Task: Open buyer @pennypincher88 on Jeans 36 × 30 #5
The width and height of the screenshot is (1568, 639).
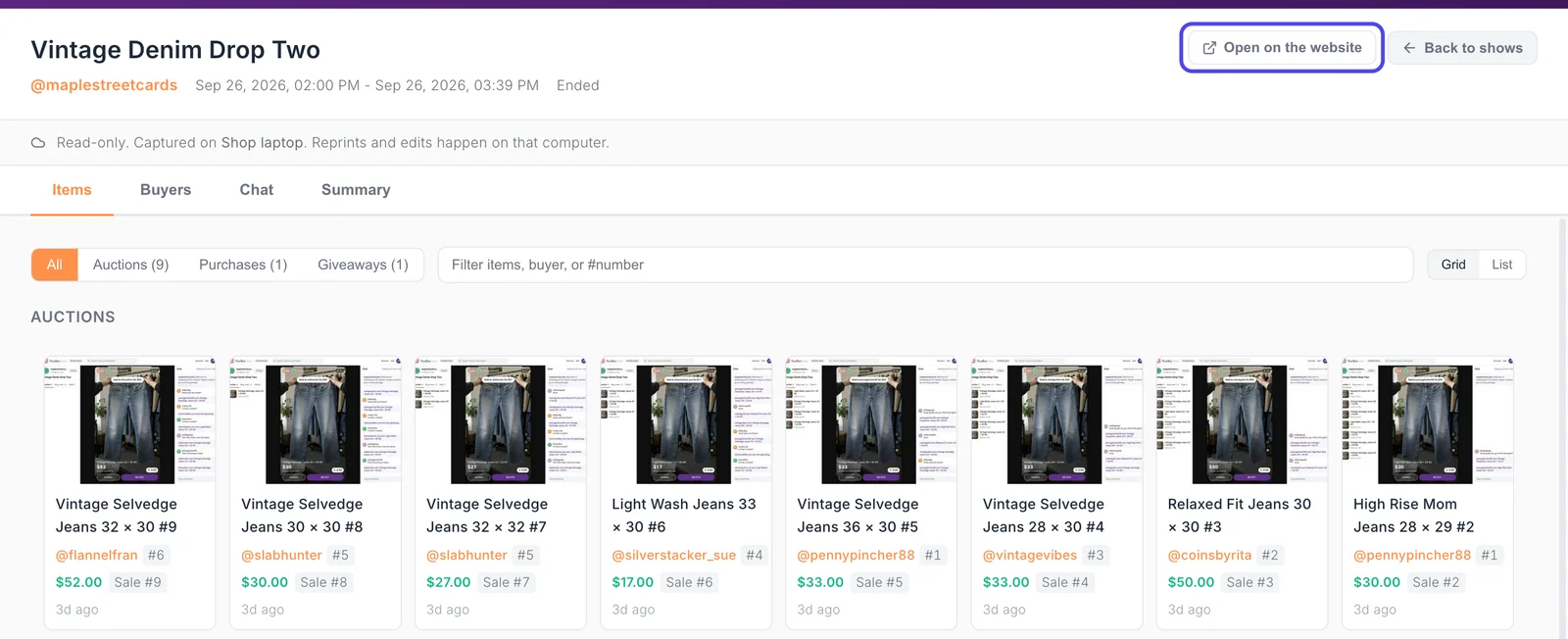Action: pyautogui.click(x=856, y=555)
